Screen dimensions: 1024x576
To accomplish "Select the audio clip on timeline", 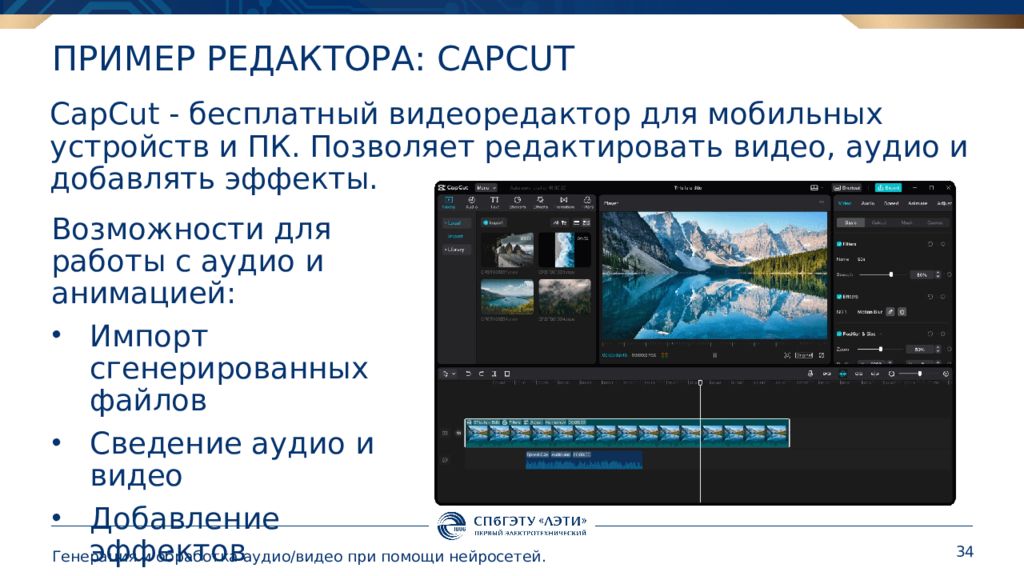I will (x=584, y=460).
